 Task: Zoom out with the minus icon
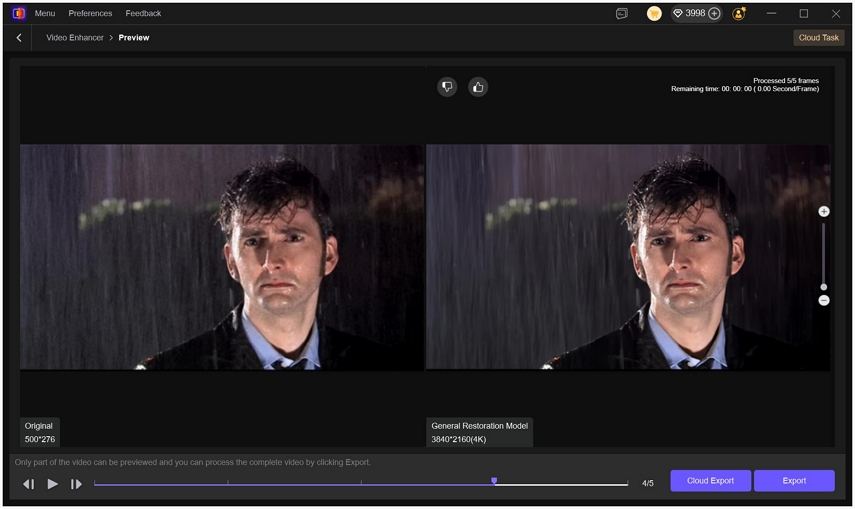(x=823, y=301)
